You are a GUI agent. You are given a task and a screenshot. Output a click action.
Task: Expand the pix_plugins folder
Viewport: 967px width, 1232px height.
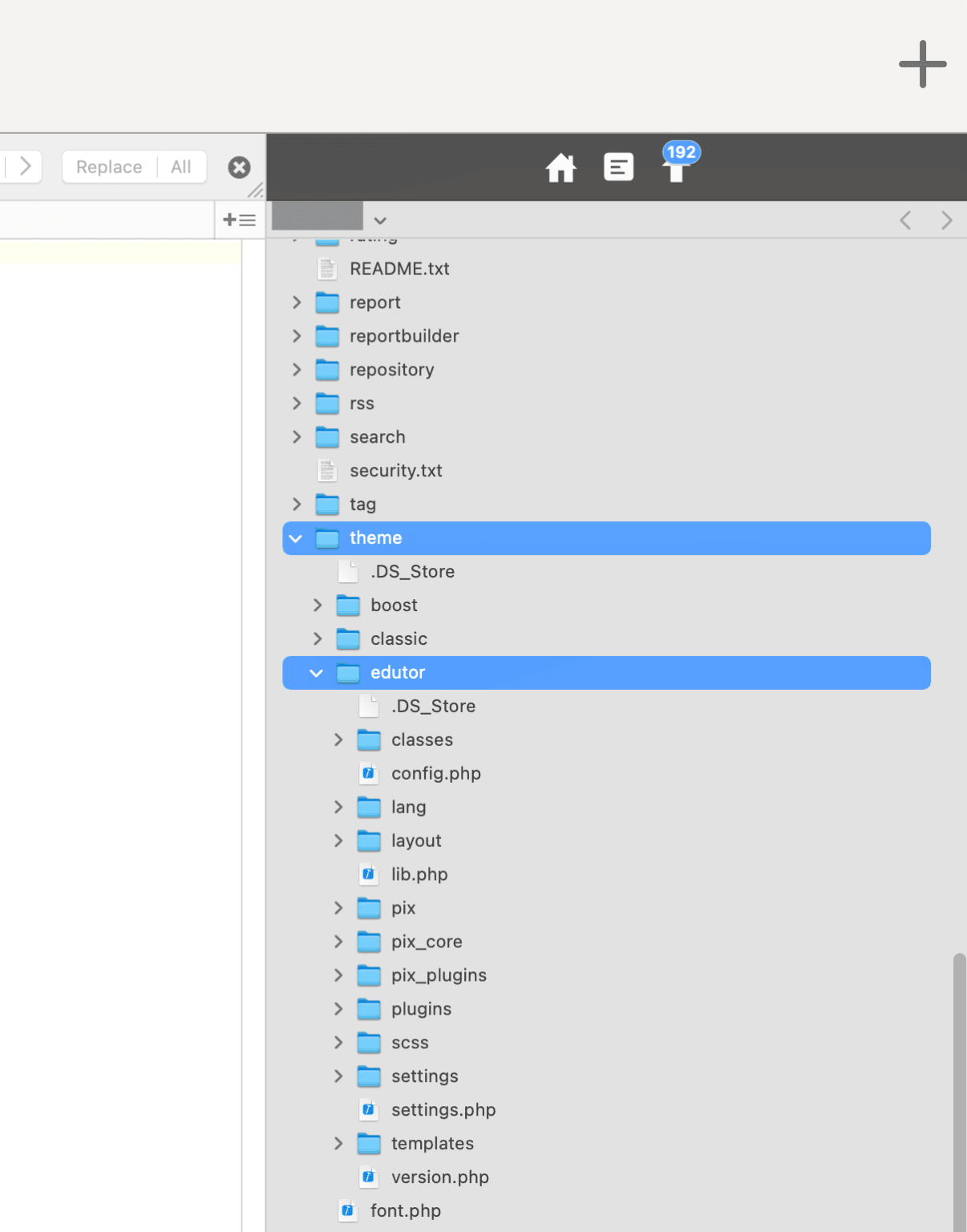(x=338, y=975)
